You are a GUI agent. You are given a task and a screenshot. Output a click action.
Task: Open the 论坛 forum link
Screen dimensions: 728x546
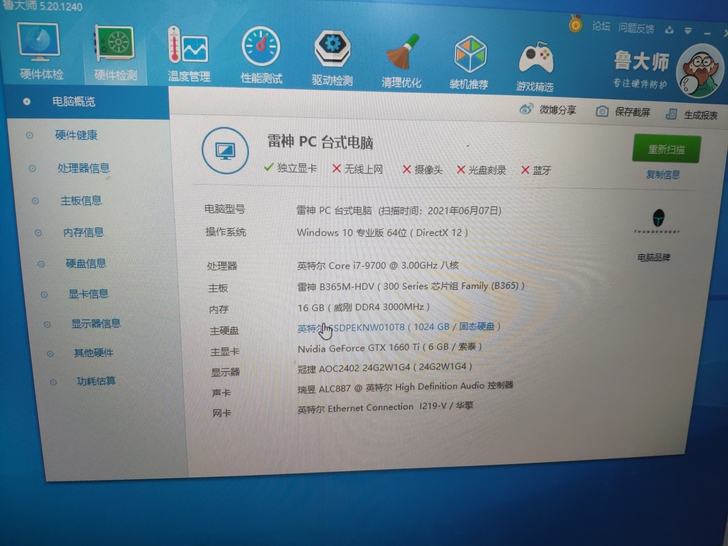[601, 26]
